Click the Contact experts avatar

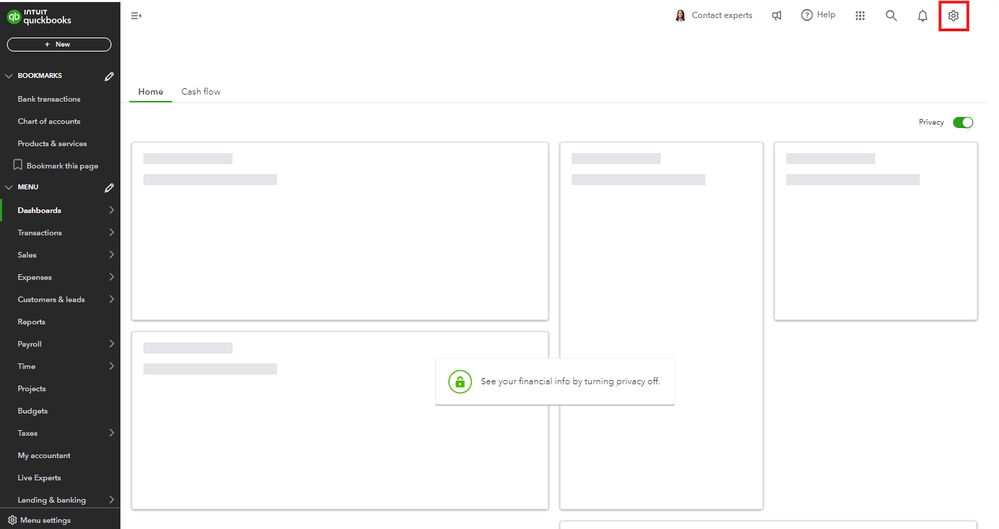(x=680, y=15)
